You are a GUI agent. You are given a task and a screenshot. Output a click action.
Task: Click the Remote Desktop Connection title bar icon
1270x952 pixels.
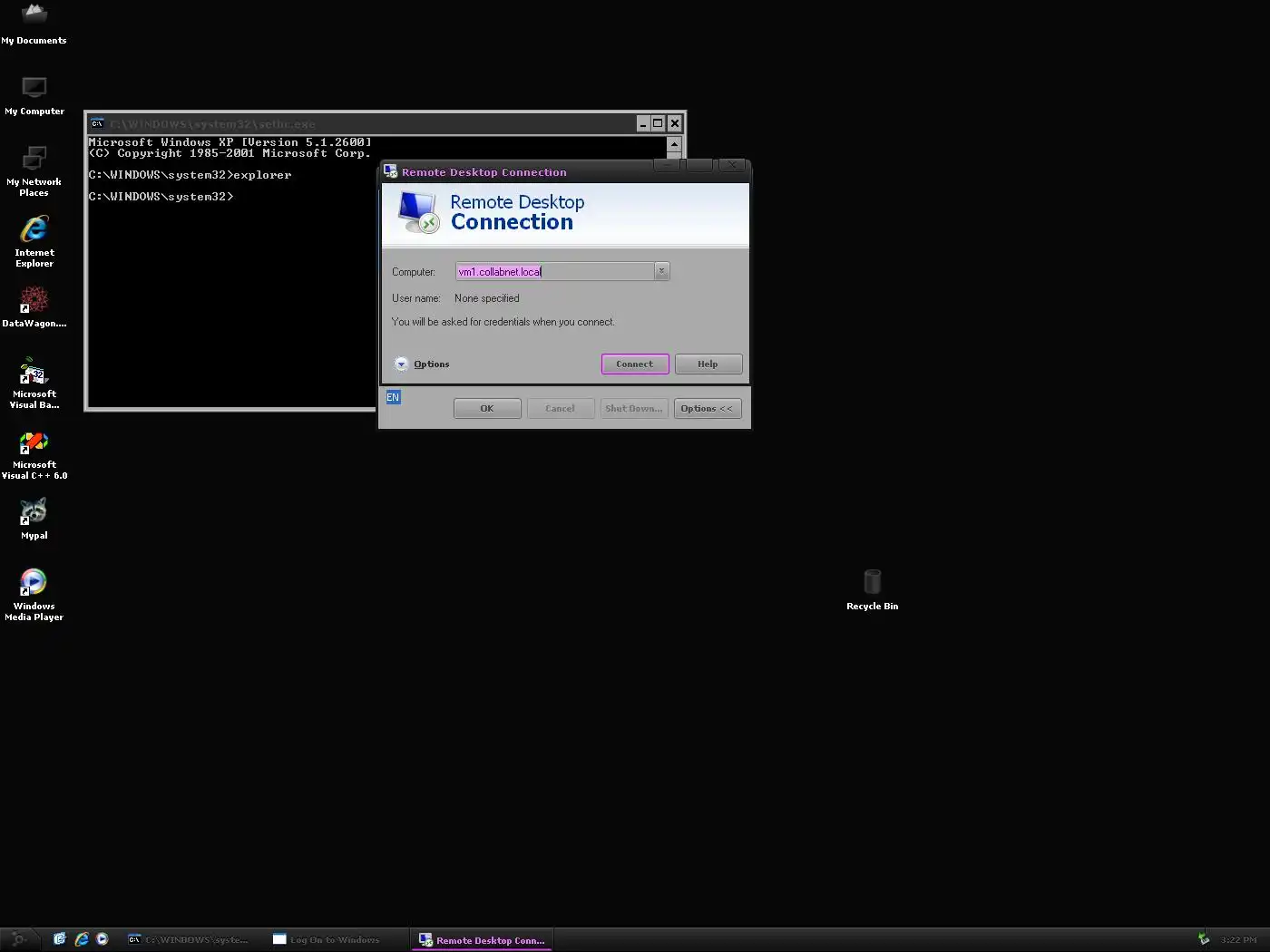coord(390,171)
